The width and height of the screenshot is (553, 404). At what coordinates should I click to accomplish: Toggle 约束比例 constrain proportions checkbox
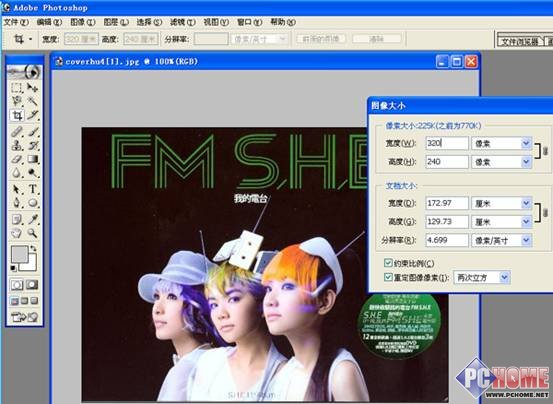pos(388,263)
